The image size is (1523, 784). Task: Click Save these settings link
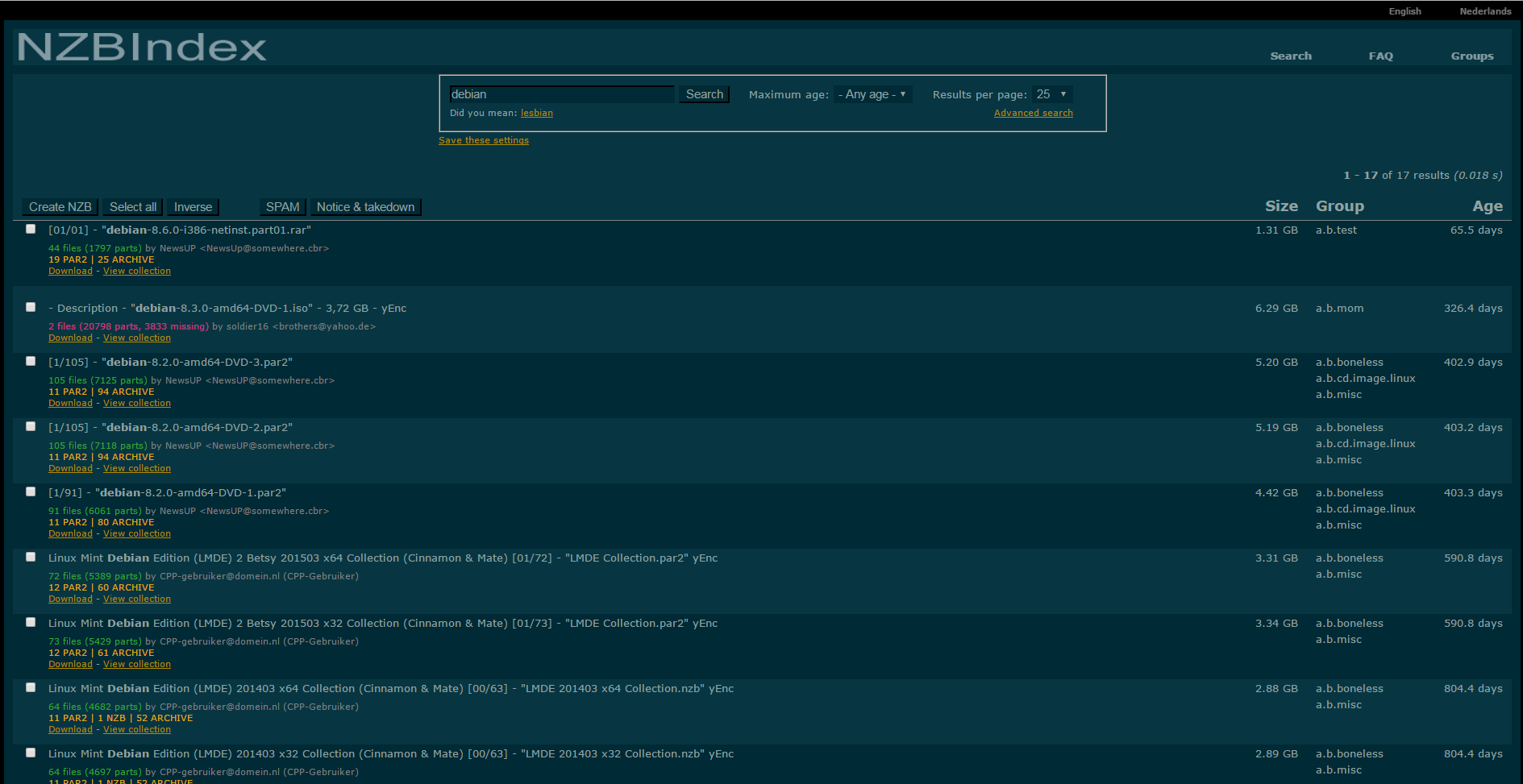[484, 140]
